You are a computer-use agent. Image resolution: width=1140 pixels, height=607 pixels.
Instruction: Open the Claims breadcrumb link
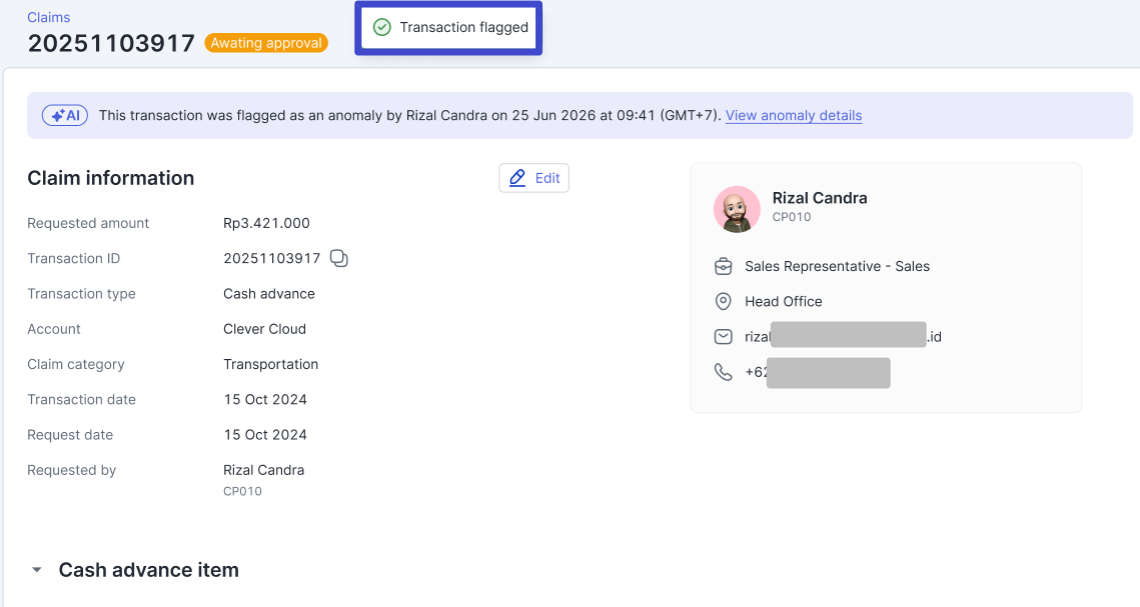(x=49, y=18)
